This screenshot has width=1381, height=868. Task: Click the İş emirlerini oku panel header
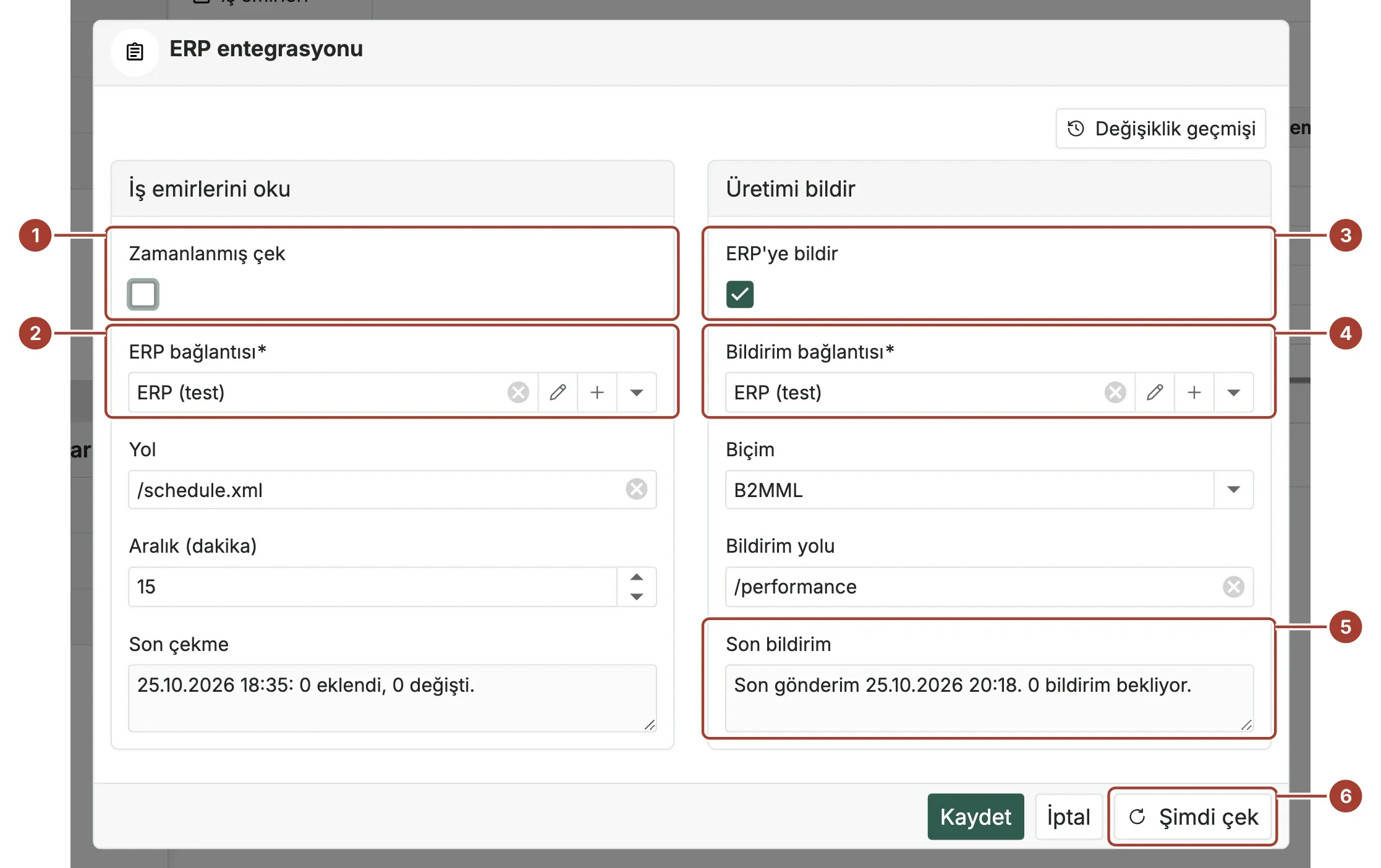(x=393, y=189)
